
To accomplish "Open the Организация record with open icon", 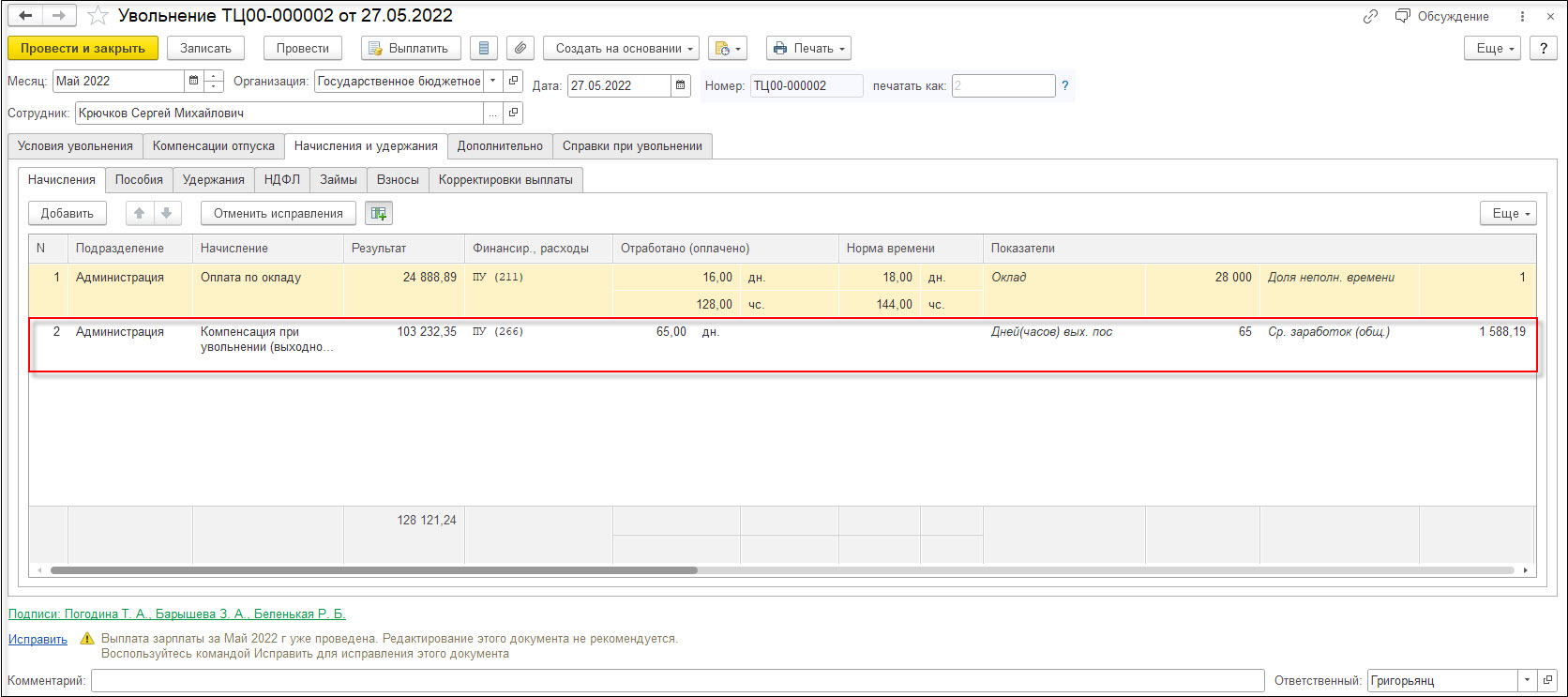I will click(513, 82).
